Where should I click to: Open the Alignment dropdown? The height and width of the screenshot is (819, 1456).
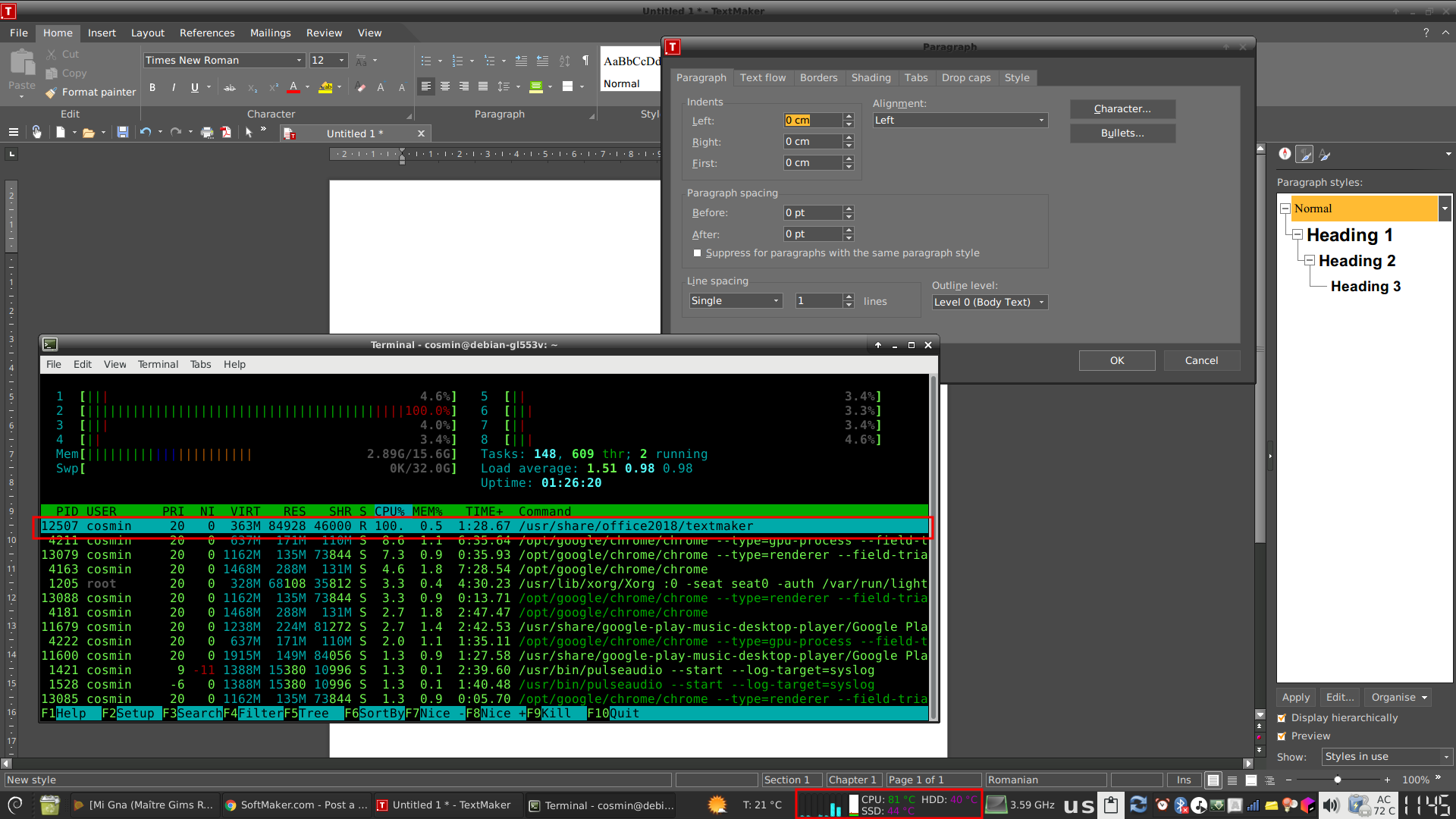[960, 121]
